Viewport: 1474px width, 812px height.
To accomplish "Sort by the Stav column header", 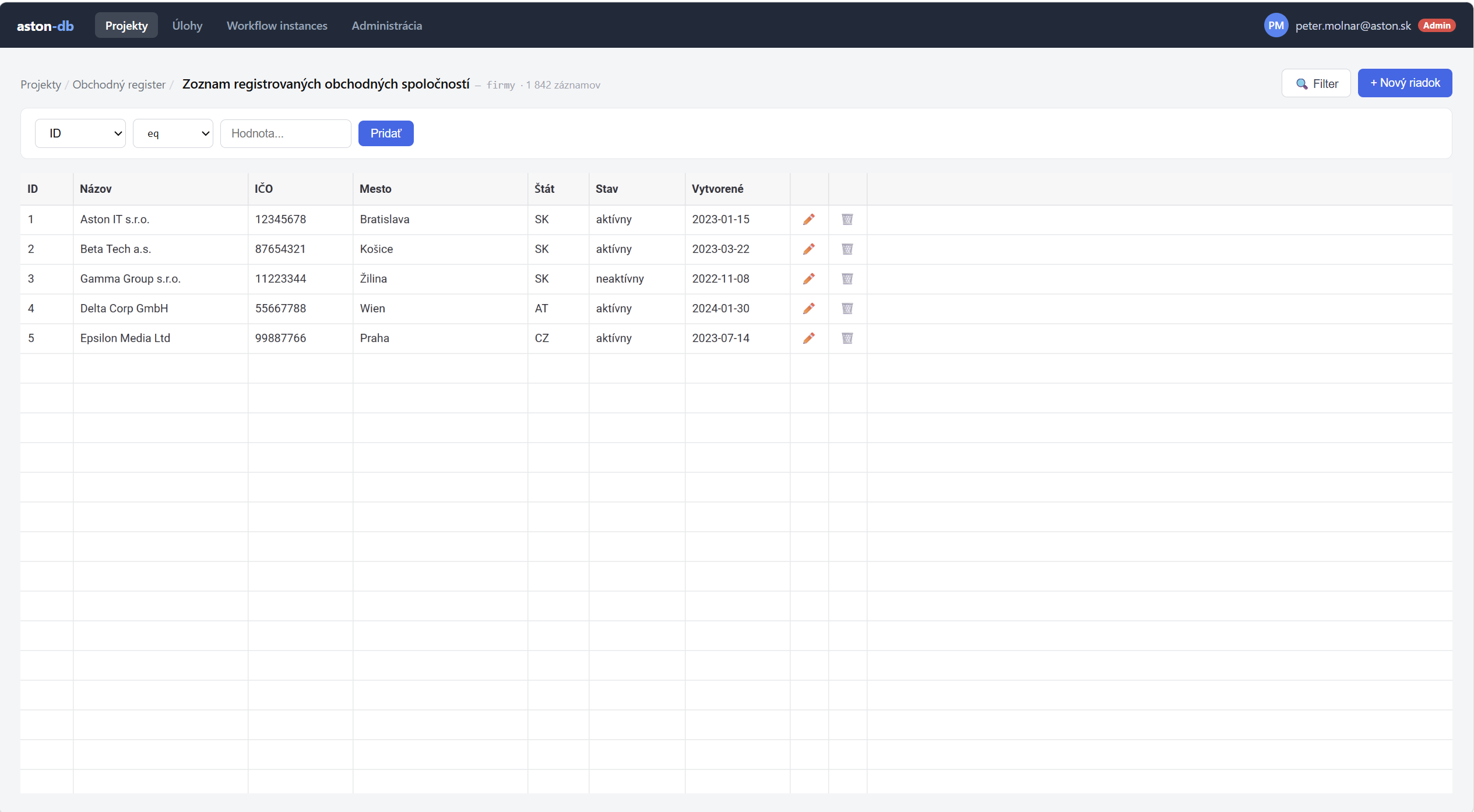I will [x=637, y=189].
